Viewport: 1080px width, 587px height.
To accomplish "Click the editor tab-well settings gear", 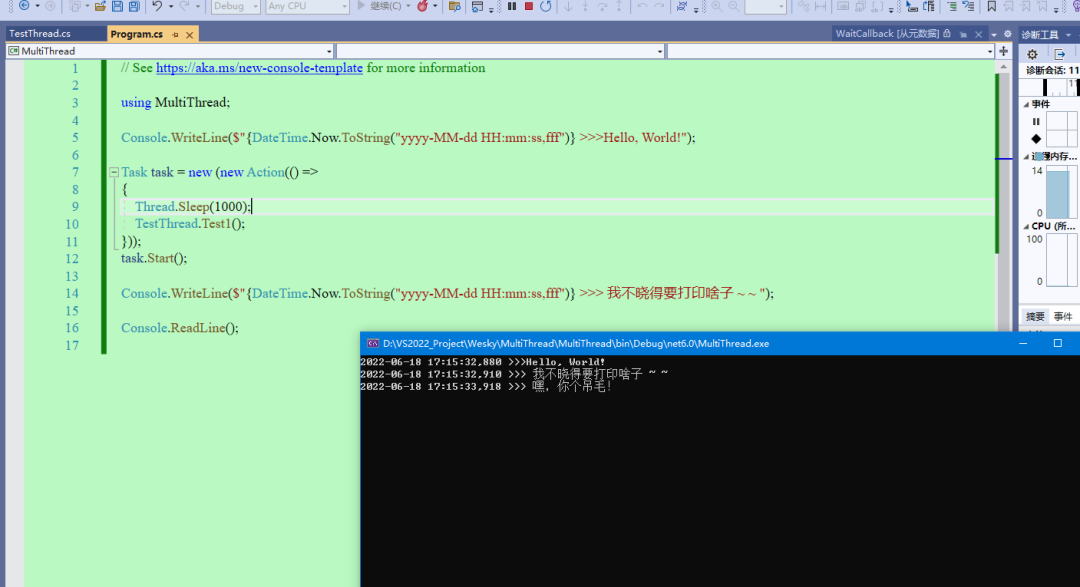I will (x=1008, y=34).
